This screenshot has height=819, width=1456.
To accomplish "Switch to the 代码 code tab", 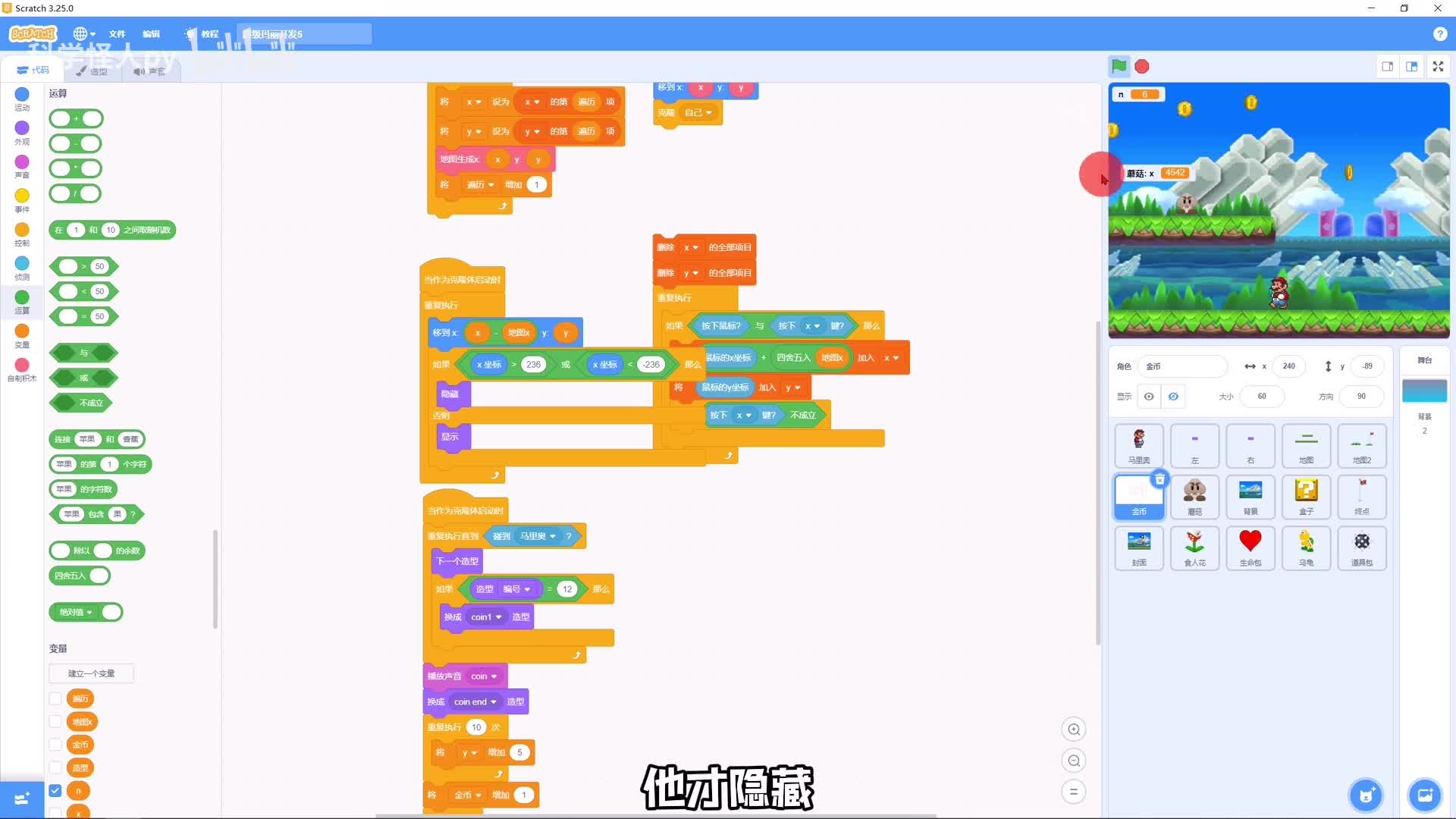I will coord(33,70).
